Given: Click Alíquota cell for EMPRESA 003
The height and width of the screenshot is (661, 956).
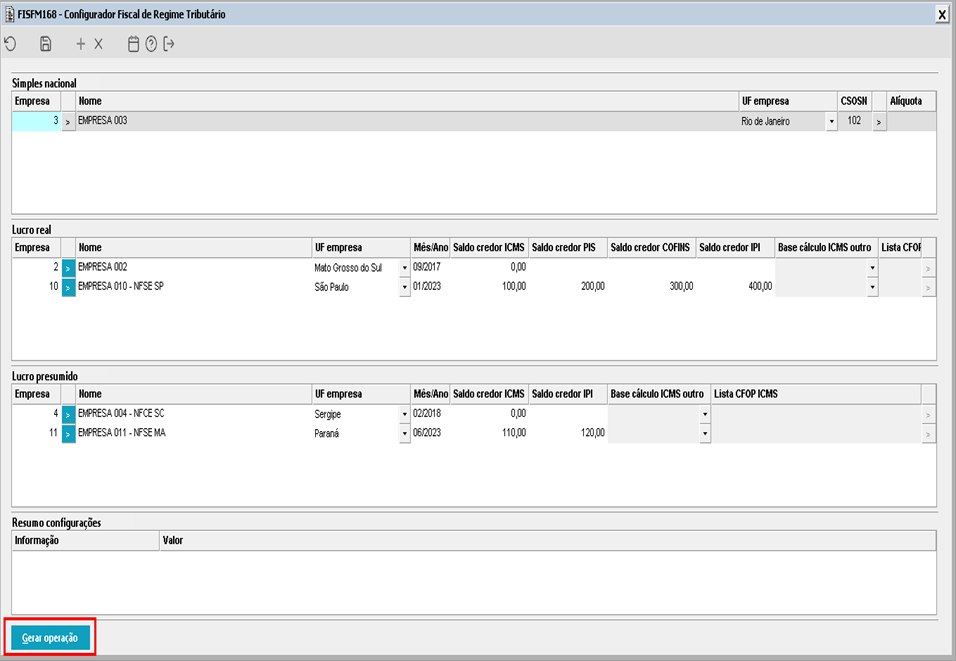Looking at the screenshot, I should (x=911, y=121).
